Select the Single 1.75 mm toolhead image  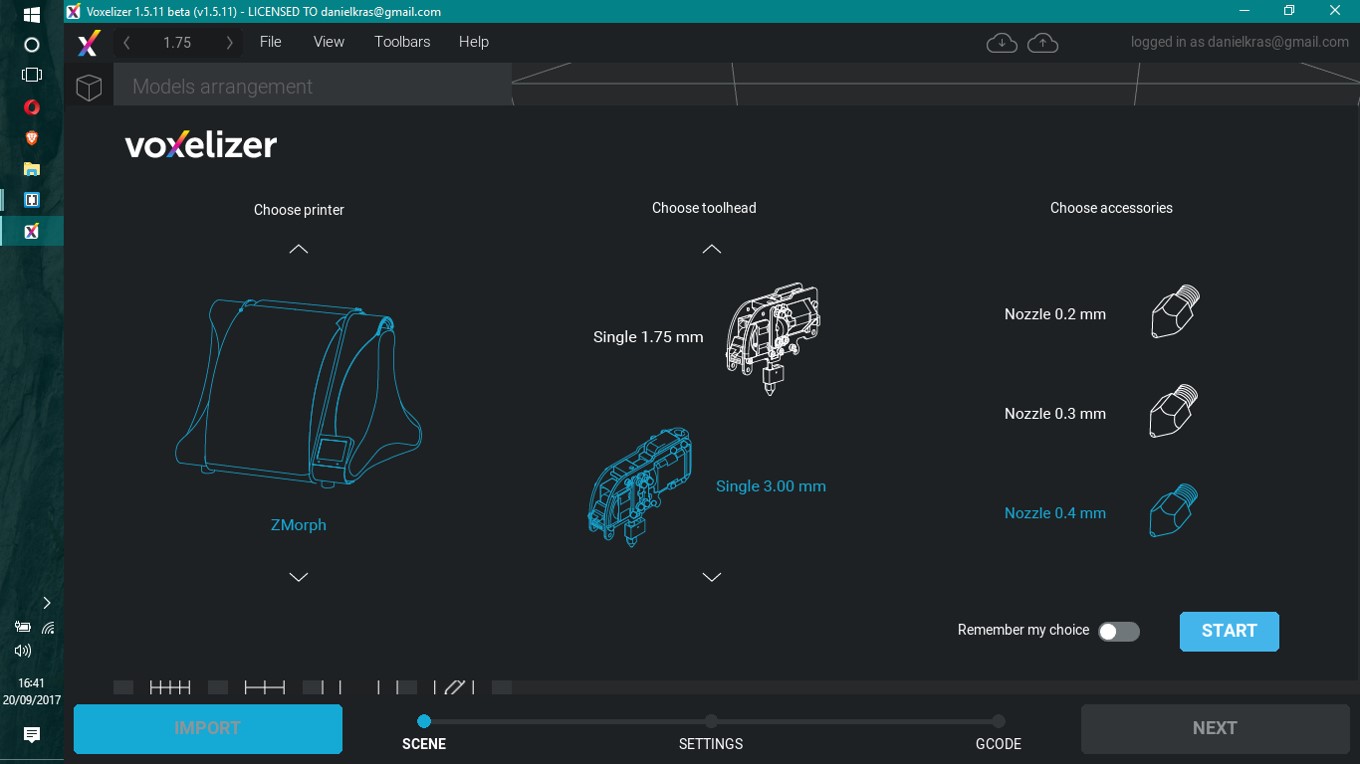pos(772,338)
